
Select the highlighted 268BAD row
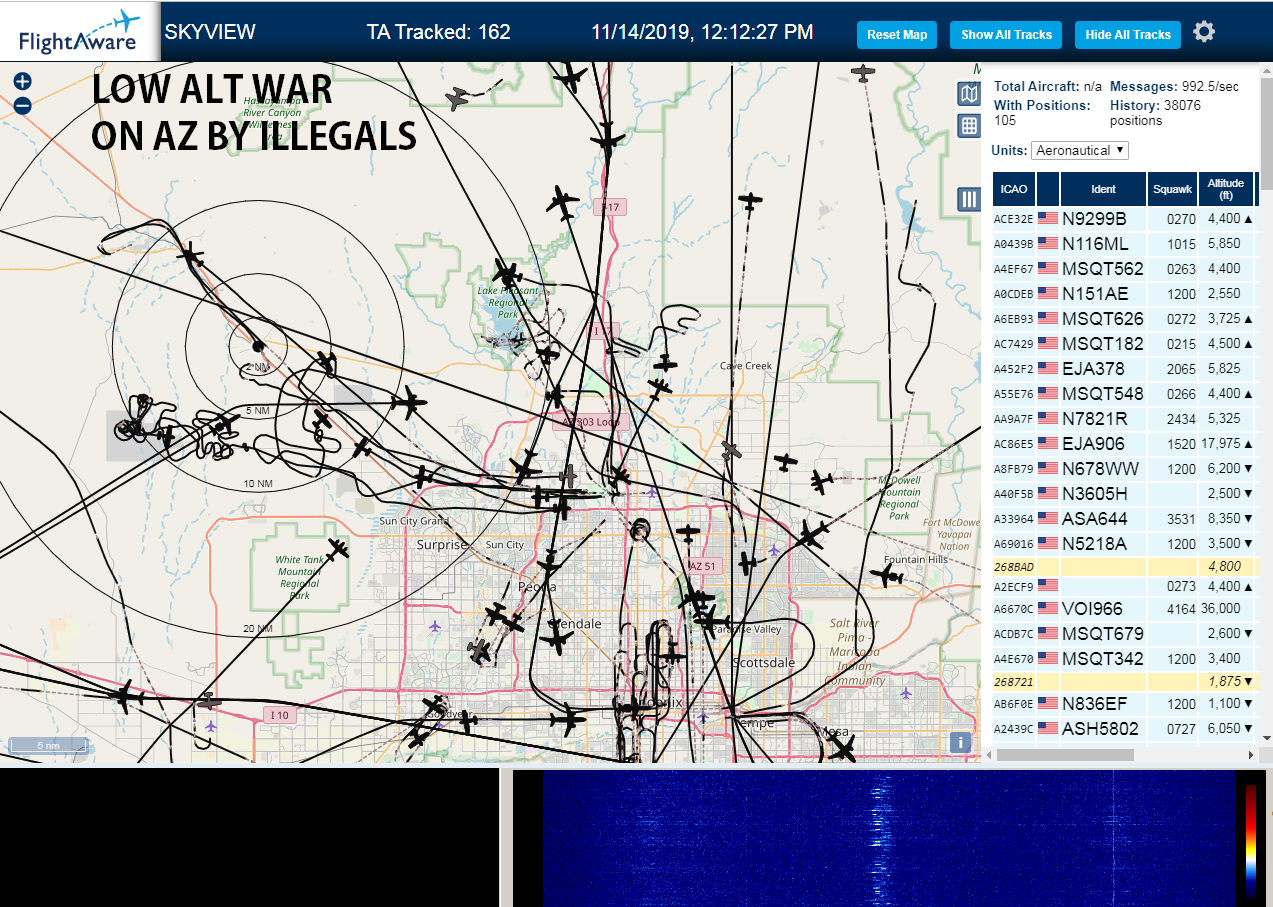1124,568
